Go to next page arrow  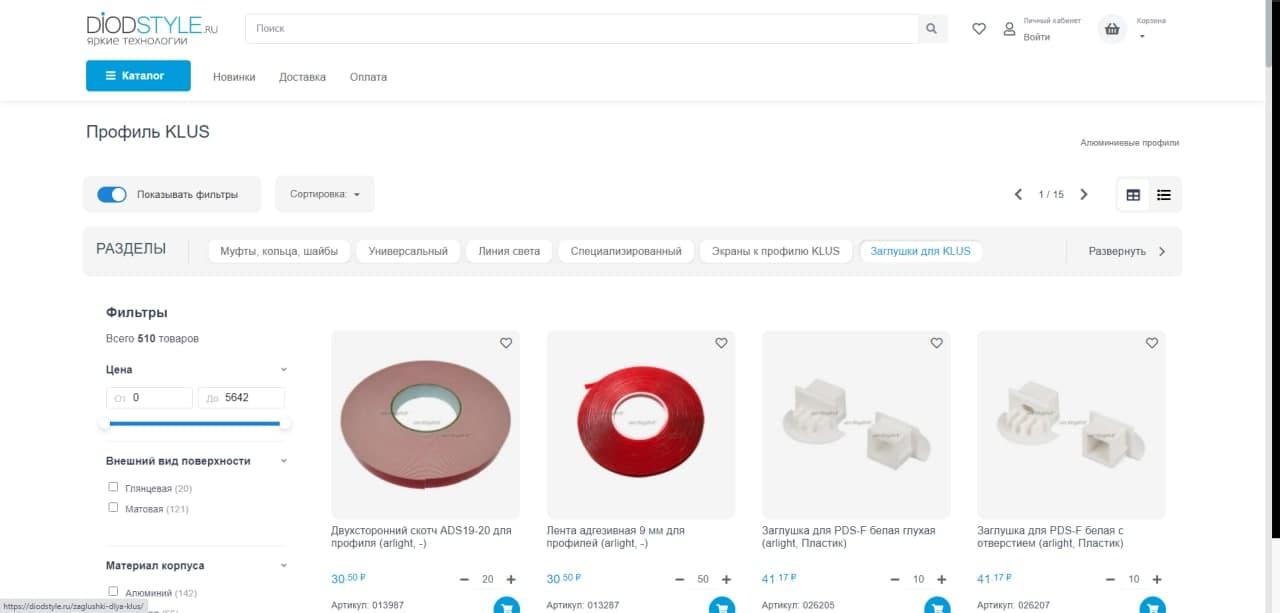1084,194
